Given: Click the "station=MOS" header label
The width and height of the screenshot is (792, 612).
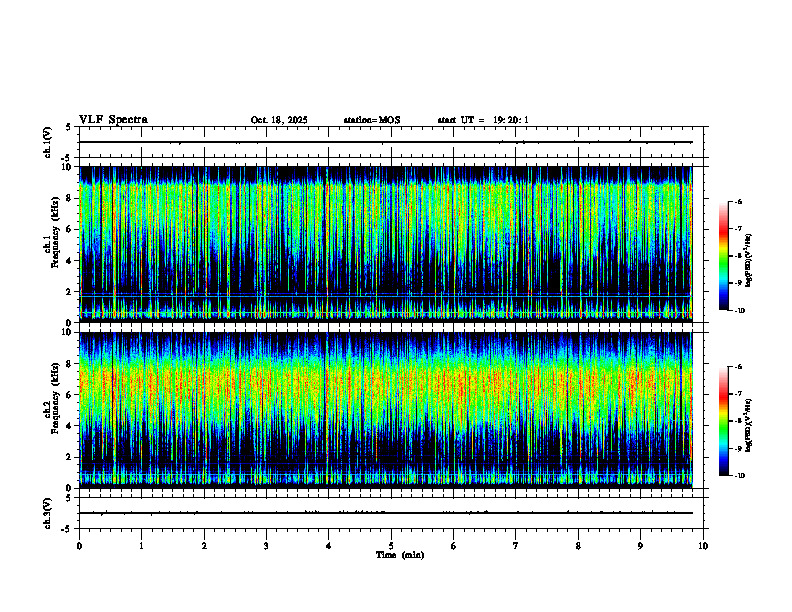Looking at the screenshot, I should (x=372, y=120).
